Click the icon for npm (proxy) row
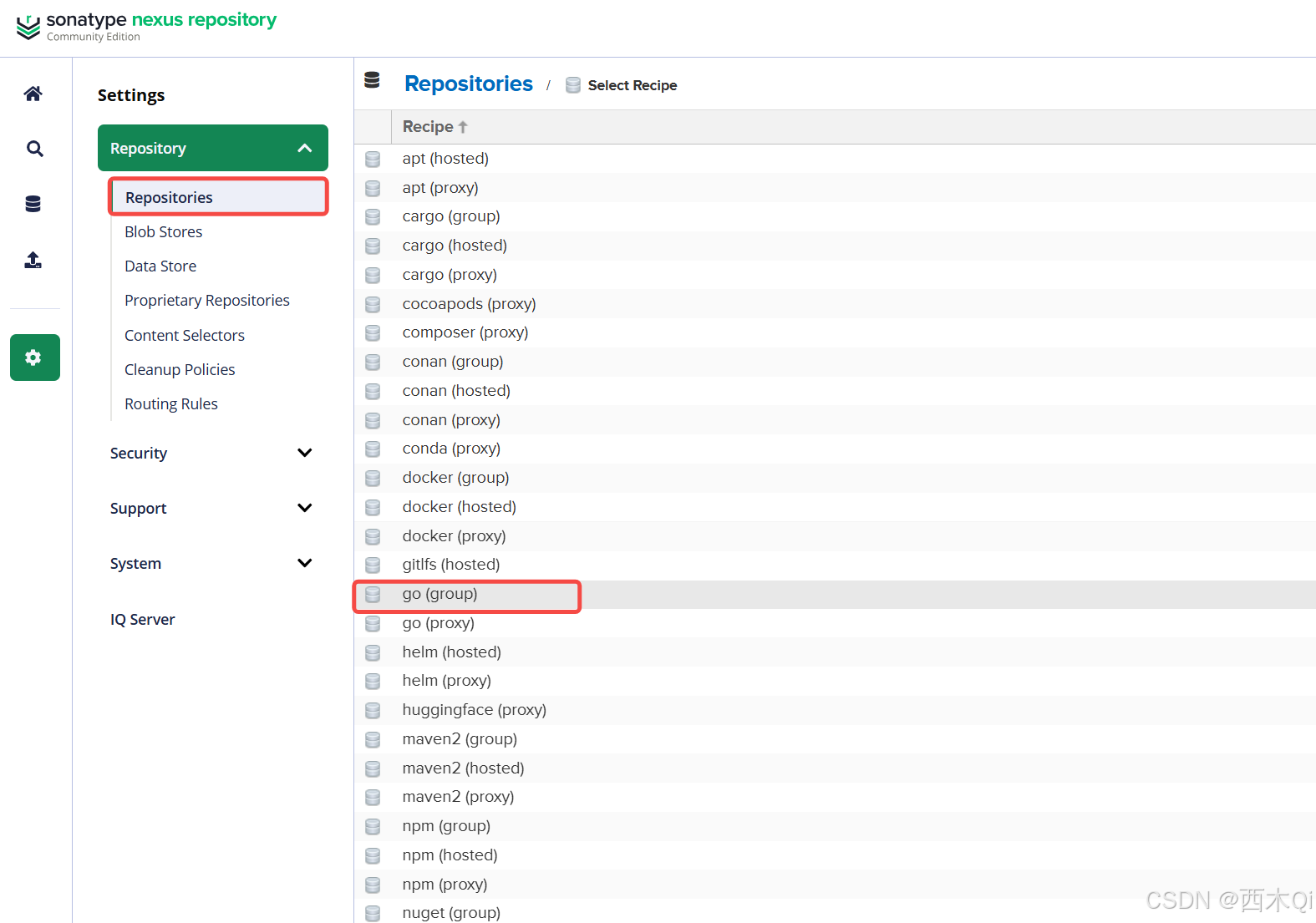 (x=373, y=885)
